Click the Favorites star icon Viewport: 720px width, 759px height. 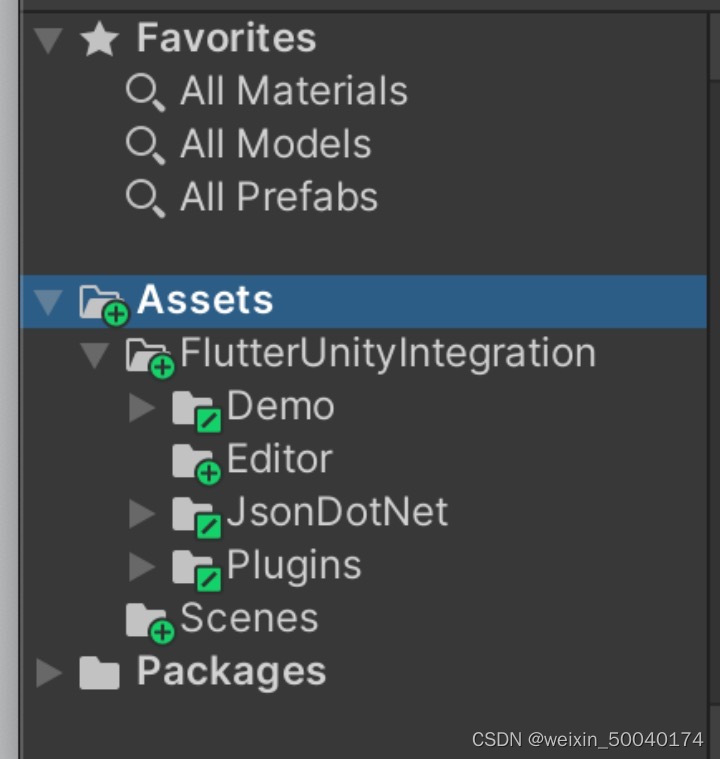(99, 39)
